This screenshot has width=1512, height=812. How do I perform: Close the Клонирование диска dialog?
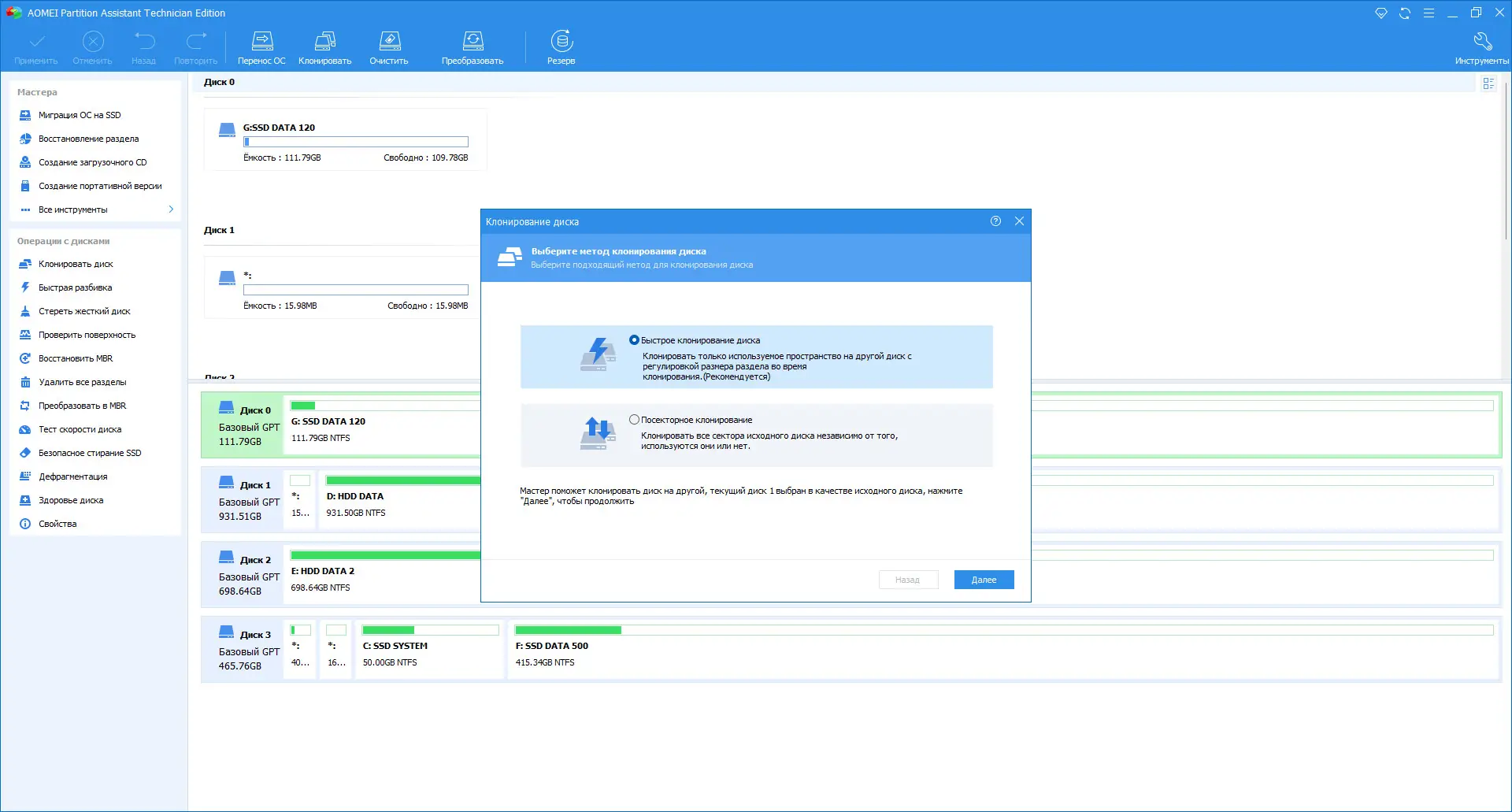pos(1019,221)
